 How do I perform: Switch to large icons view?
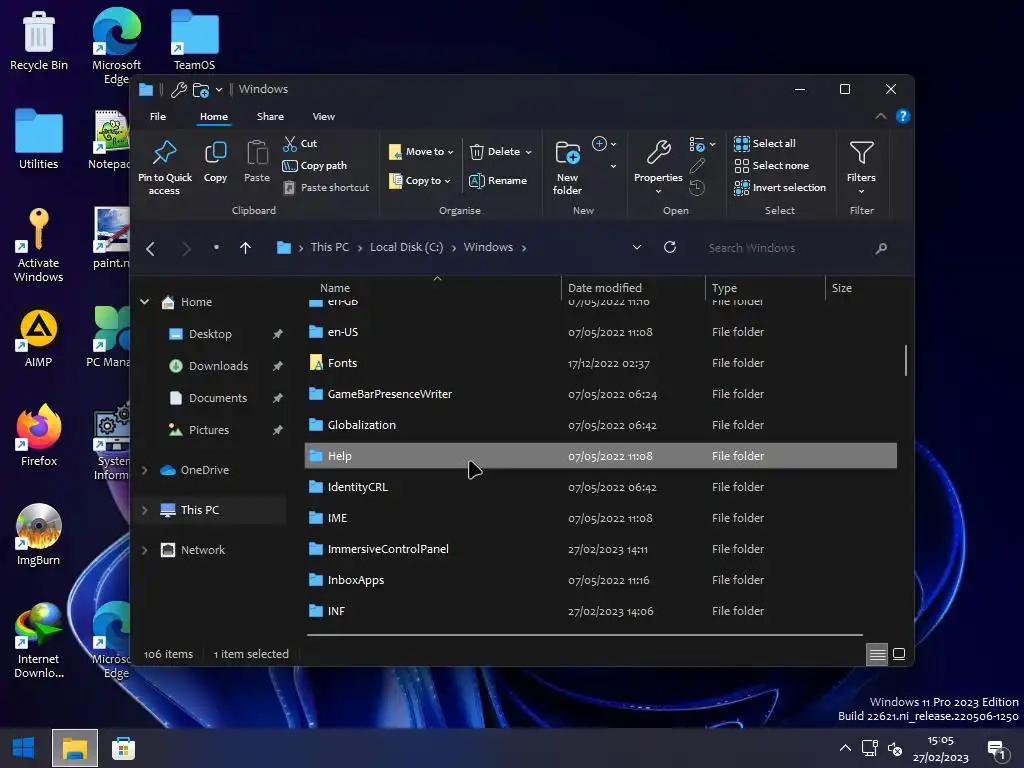tap(899, 654)
